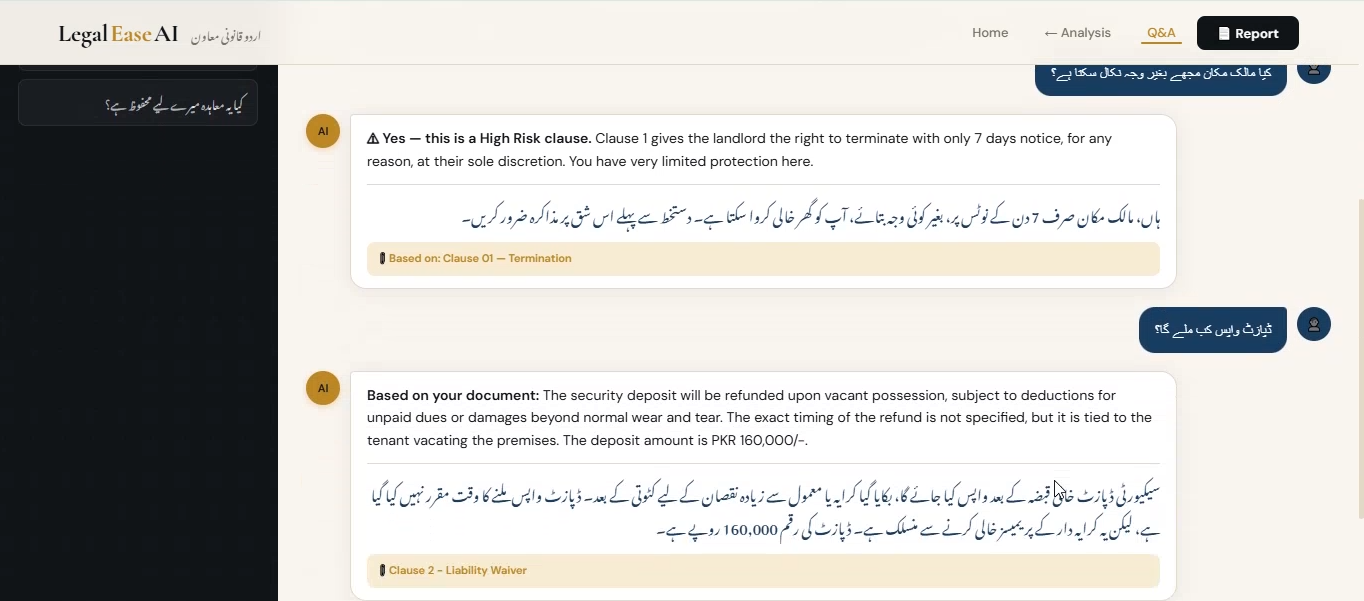Click the deposit question chat bubble
Image resolution: width=1364 pixels, height=601 pixels.
(1212, 329)
